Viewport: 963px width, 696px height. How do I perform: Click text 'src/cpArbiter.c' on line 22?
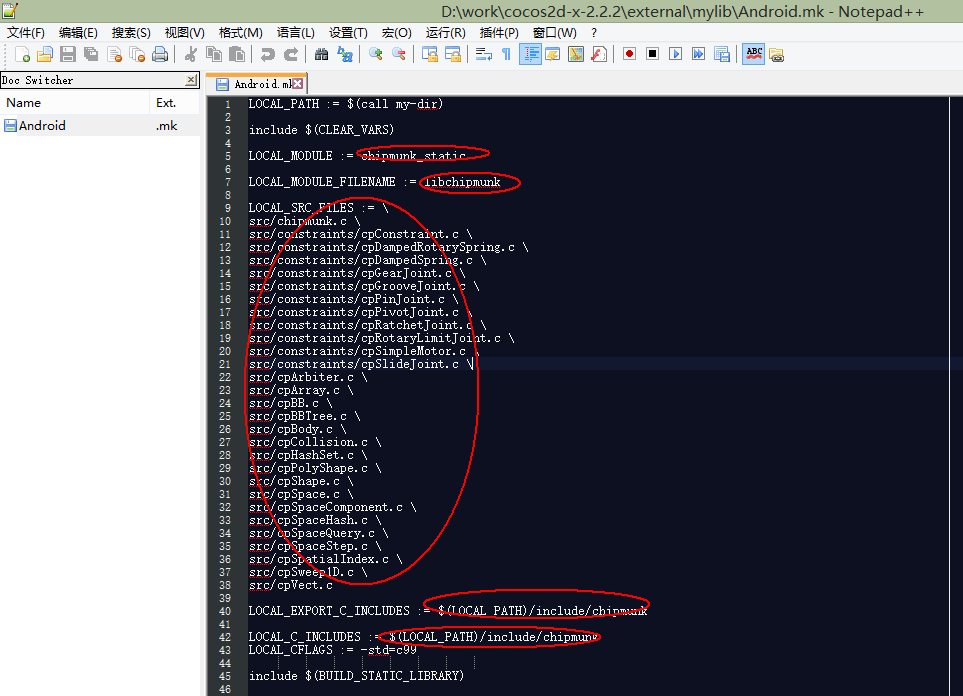pyautogui.click(x=301, y=377)
